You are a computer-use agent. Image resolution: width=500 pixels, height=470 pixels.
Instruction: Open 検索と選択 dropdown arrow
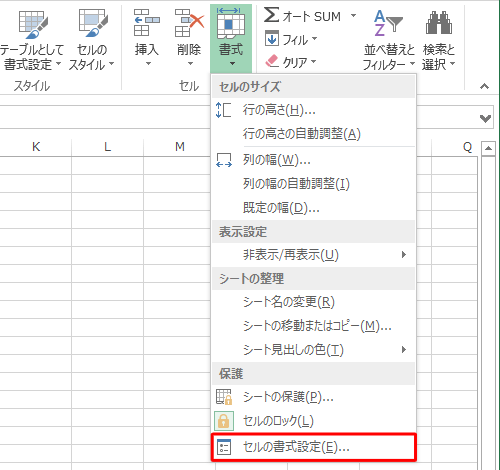(452, 64)
